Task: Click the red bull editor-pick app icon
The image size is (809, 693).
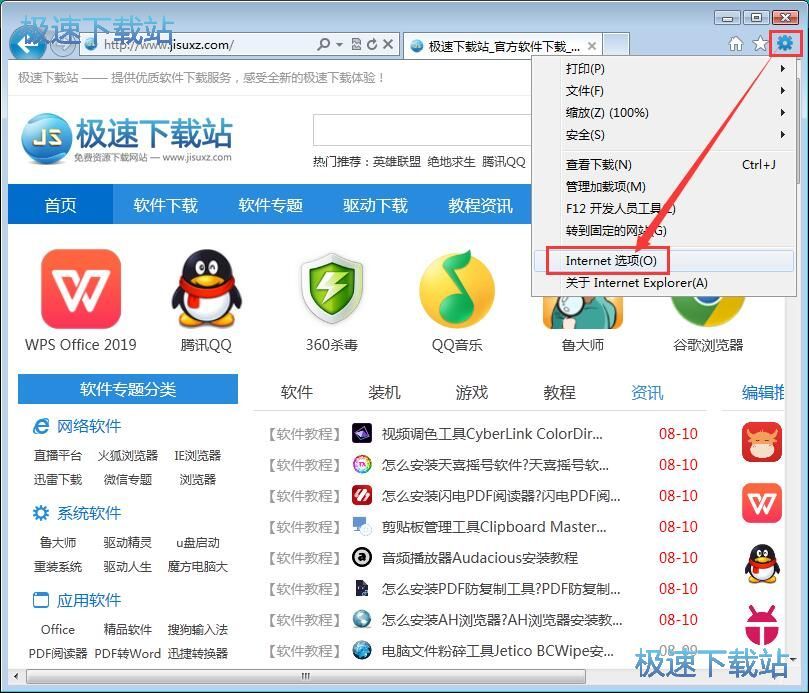Action: 762,442
